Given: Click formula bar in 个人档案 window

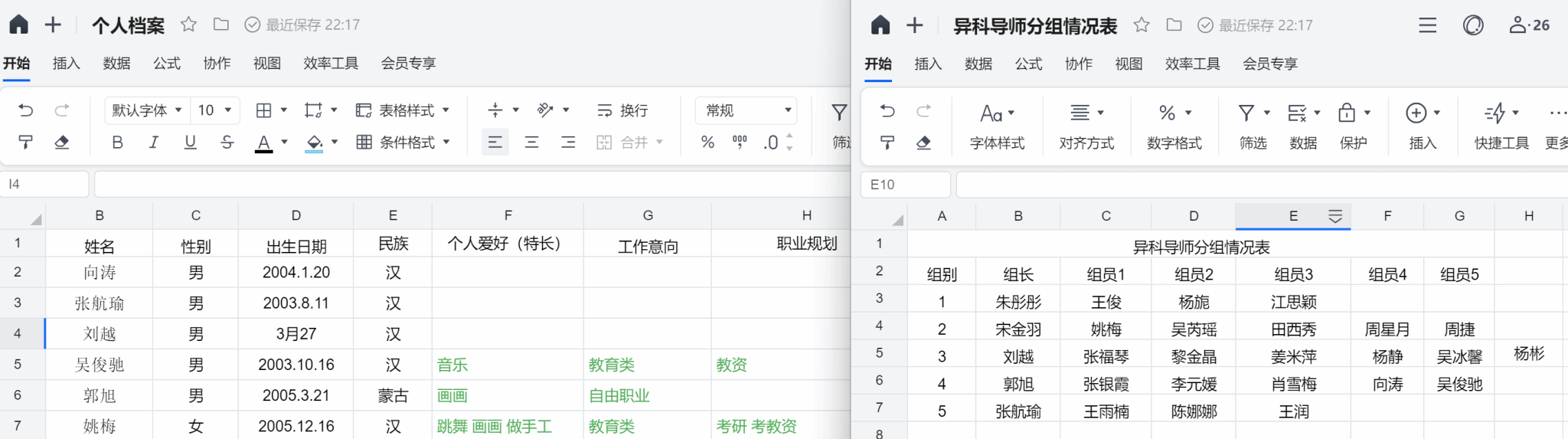Looking at the screenshot, I should click(x=472, y=184).
